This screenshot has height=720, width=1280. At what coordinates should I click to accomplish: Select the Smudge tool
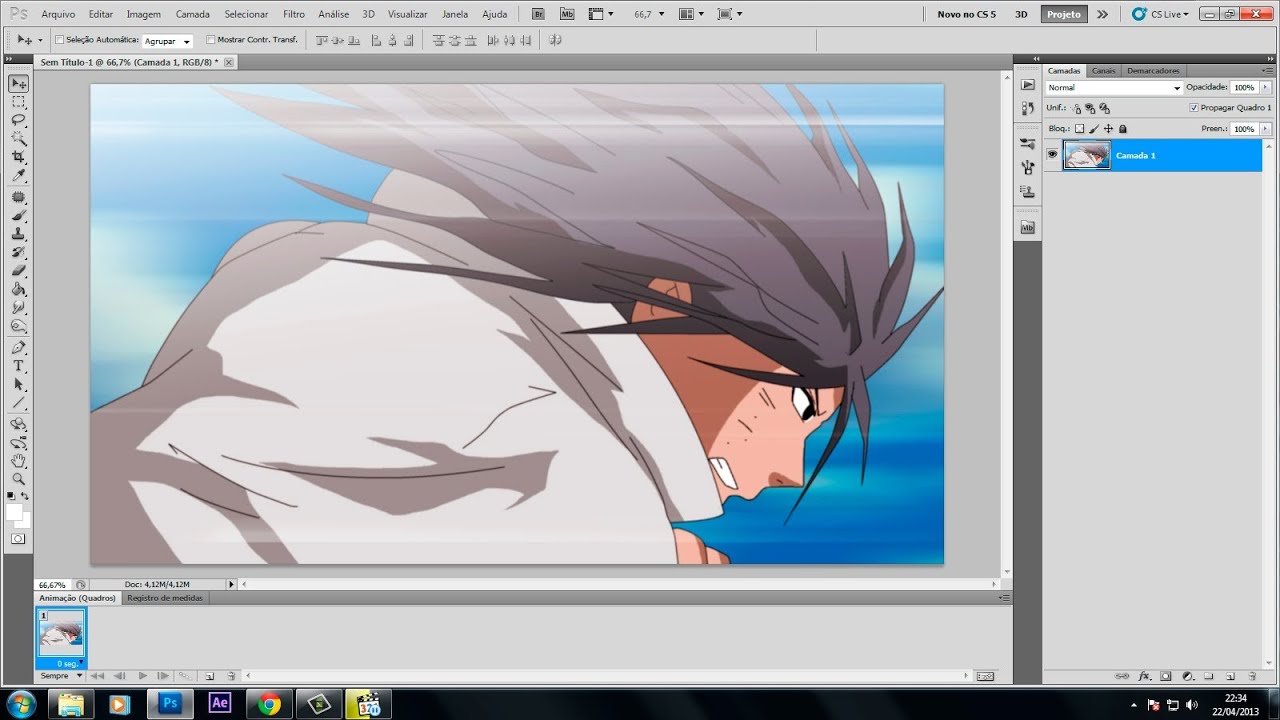click(x=18, y=307)
